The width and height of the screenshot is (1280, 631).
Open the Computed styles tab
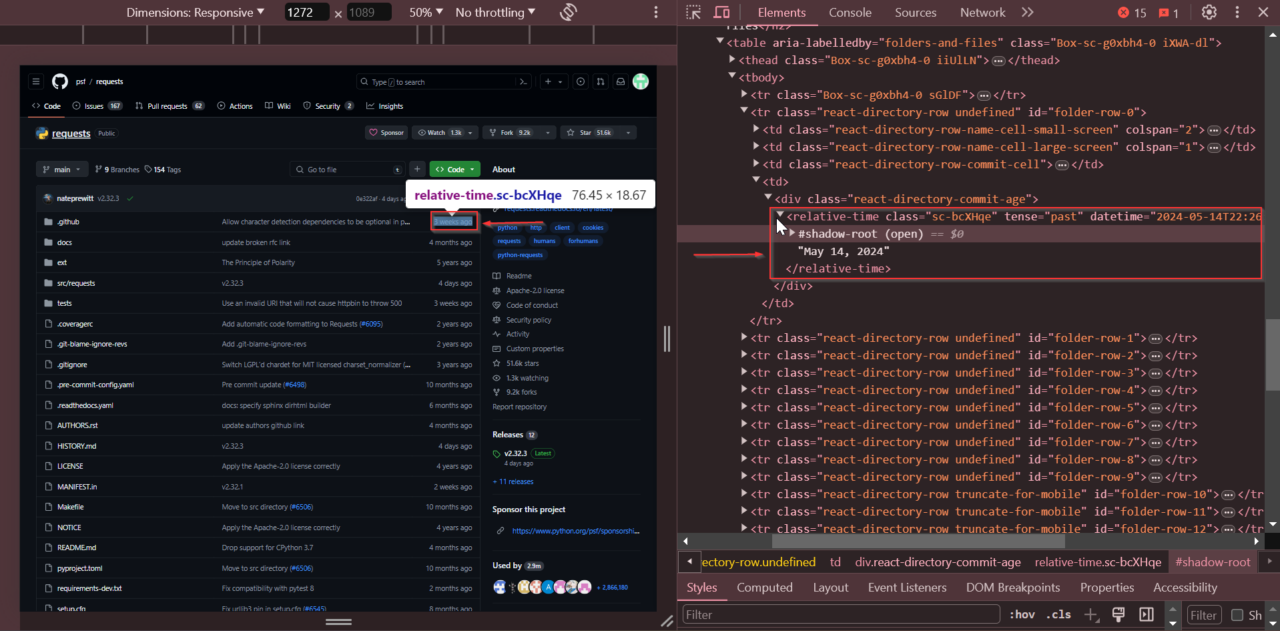764,587
